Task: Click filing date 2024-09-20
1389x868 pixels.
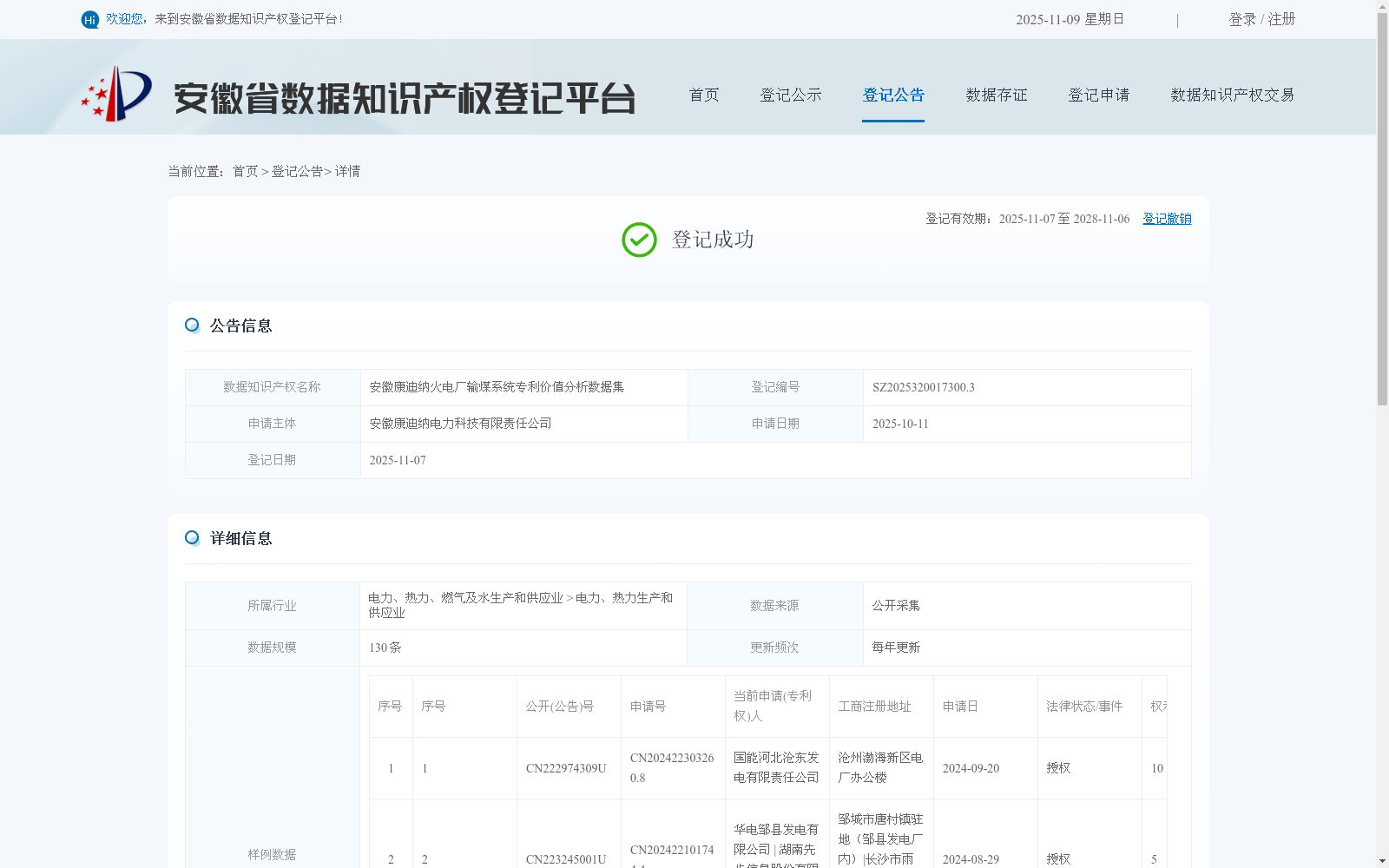Action: [971, 768]
